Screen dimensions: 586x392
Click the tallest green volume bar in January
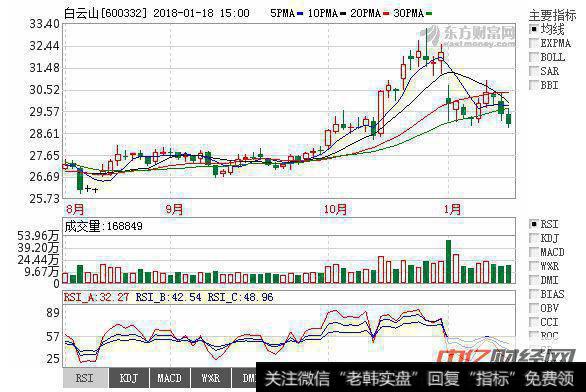click(448, 262)
